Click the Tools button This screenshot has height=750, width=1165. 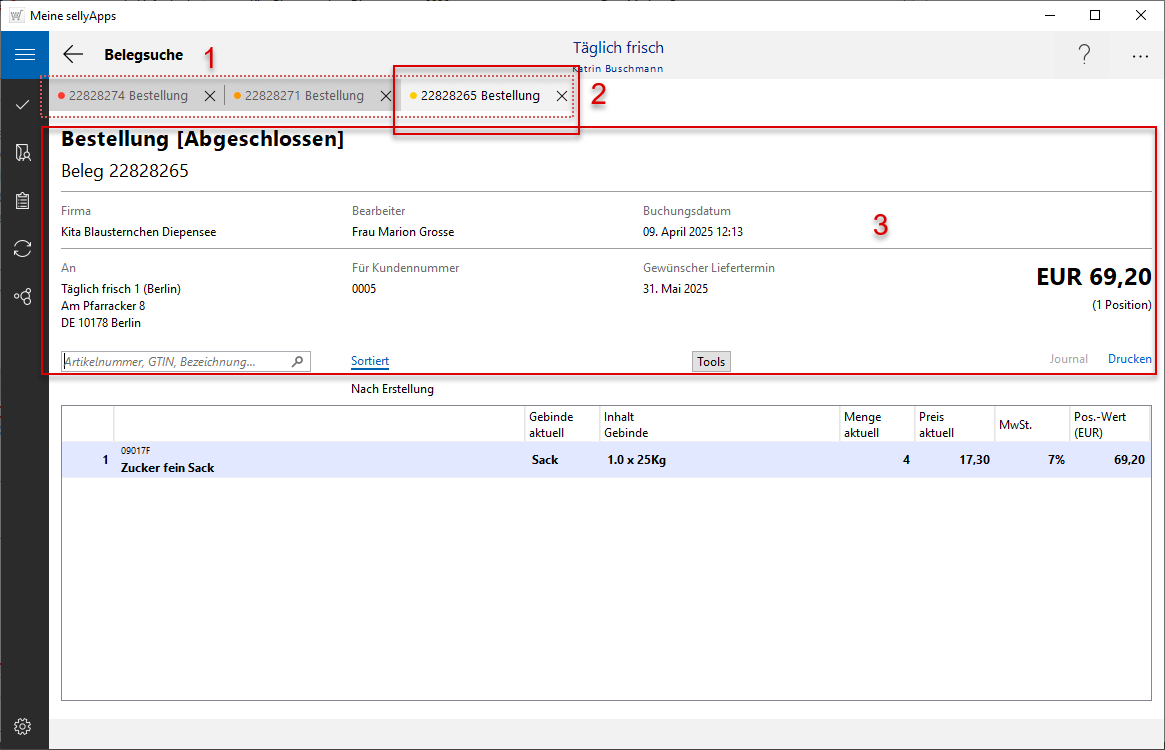[711, 362]
